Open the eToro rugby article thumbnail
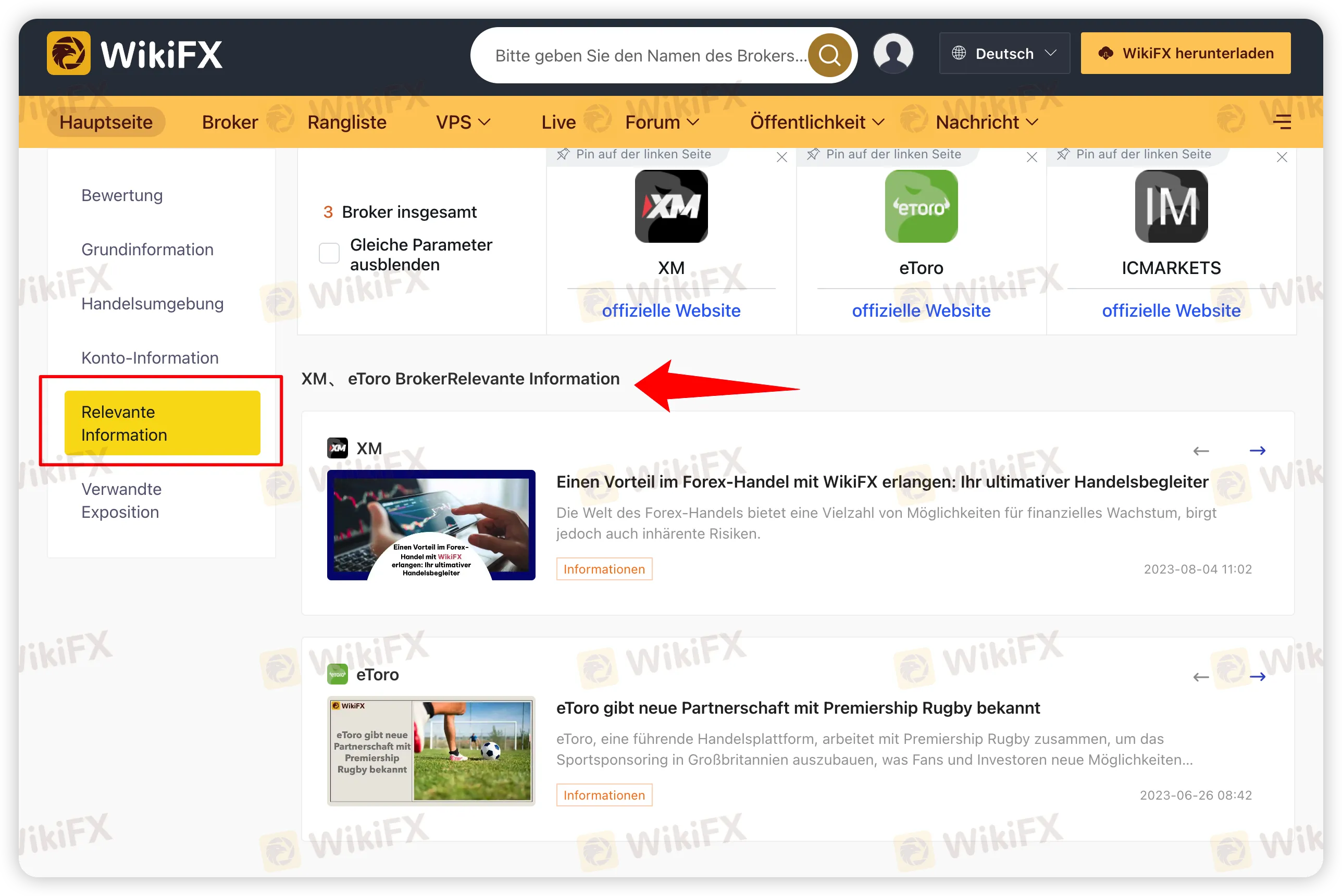Image resolution: width=1342 pixels, height=896 pixels. 431,750
